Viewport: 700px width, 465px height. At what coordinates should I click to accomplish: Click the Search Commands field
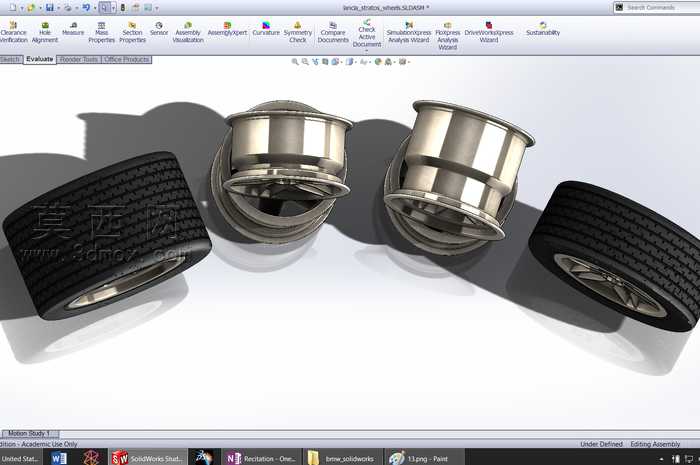(657, 7)
